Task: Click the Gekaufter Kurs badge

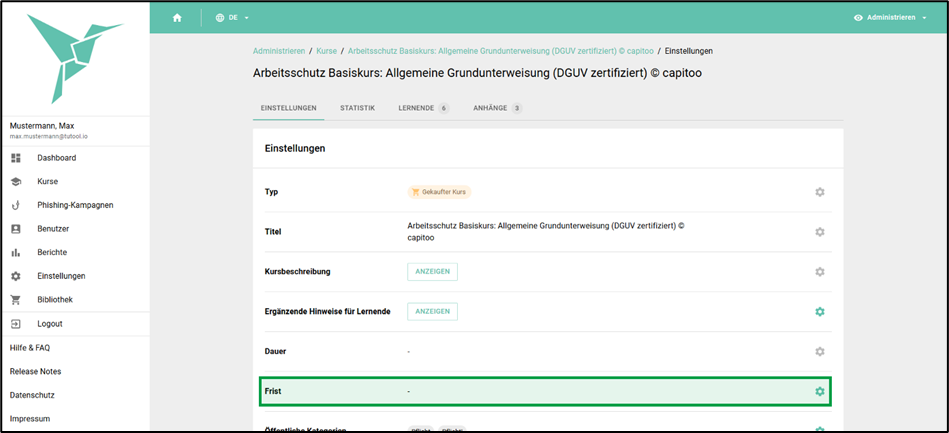Action: 439,192
